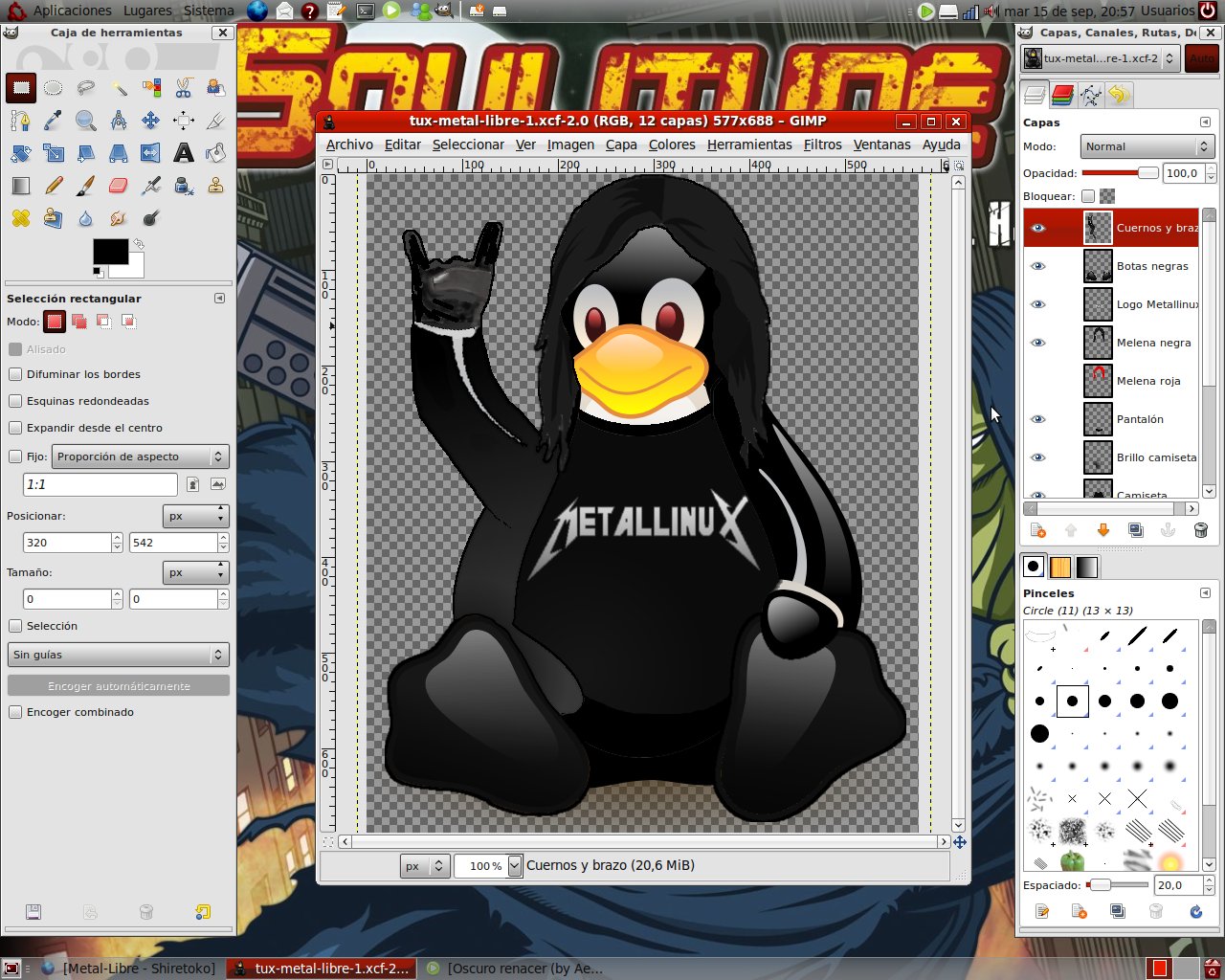Open the tux-metal image selector dropdown
This screenshot has width=1225, height=980.
pos(1100,58)
